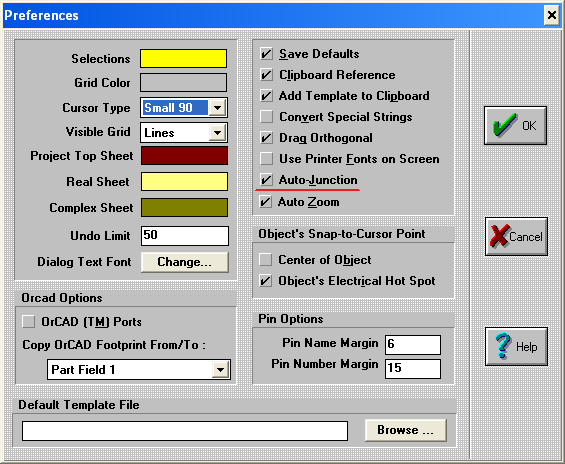
Task: Pick the yellow Selections color swatch
Action: pyautogui.click(x=183, y=58)
